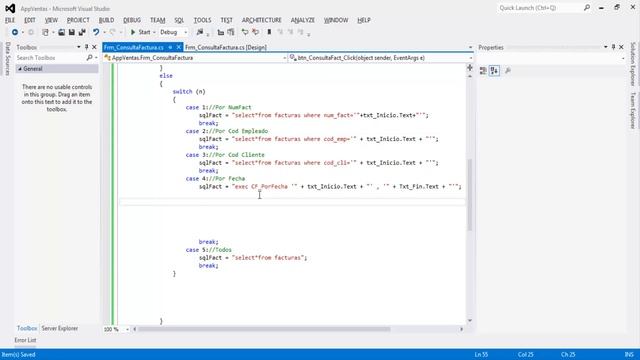
Task: Open the Error List panel tab
Action: pos(25,340)
